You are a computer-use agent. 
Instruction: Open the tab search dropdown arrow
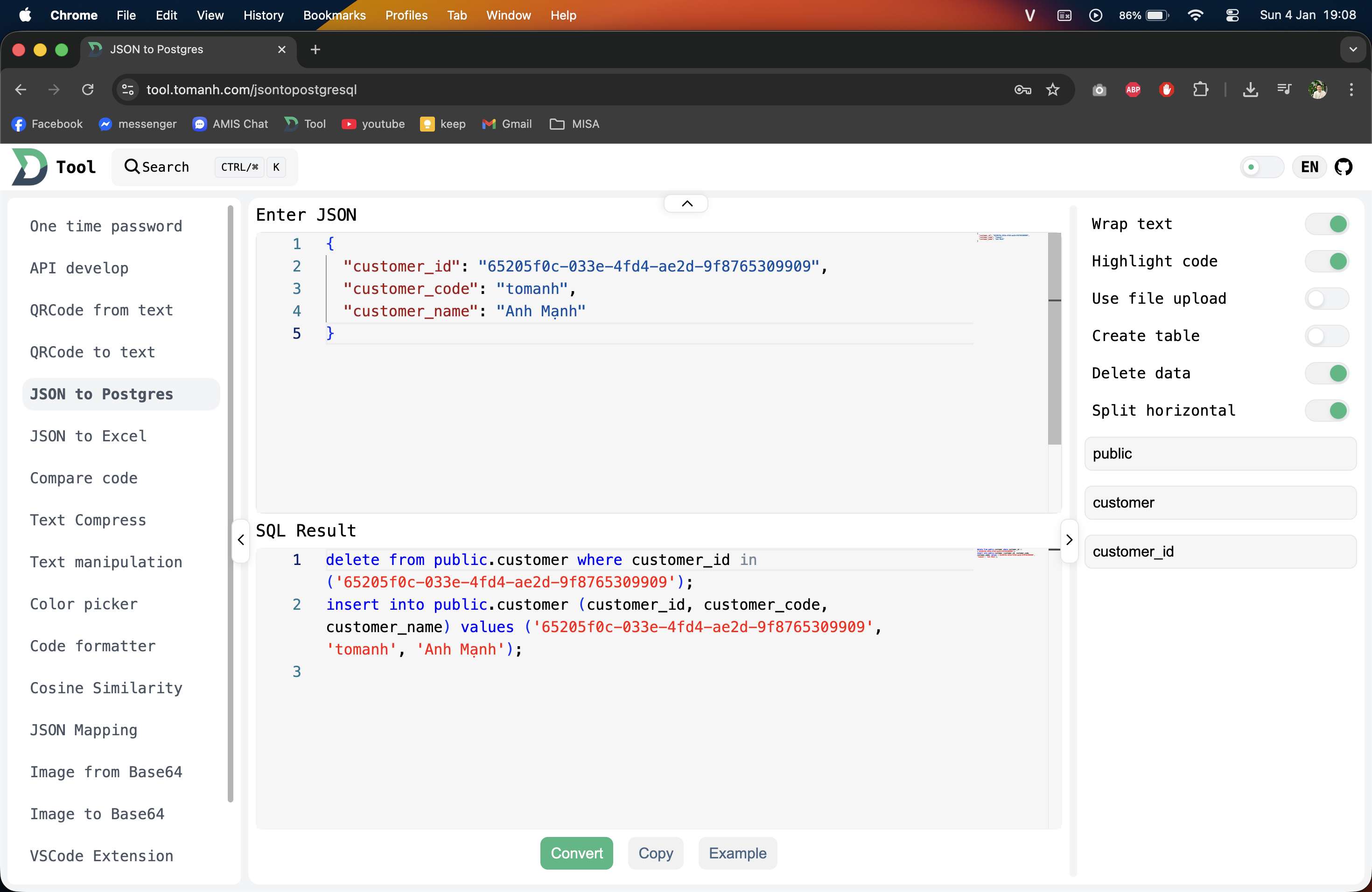coord(1352,49)
